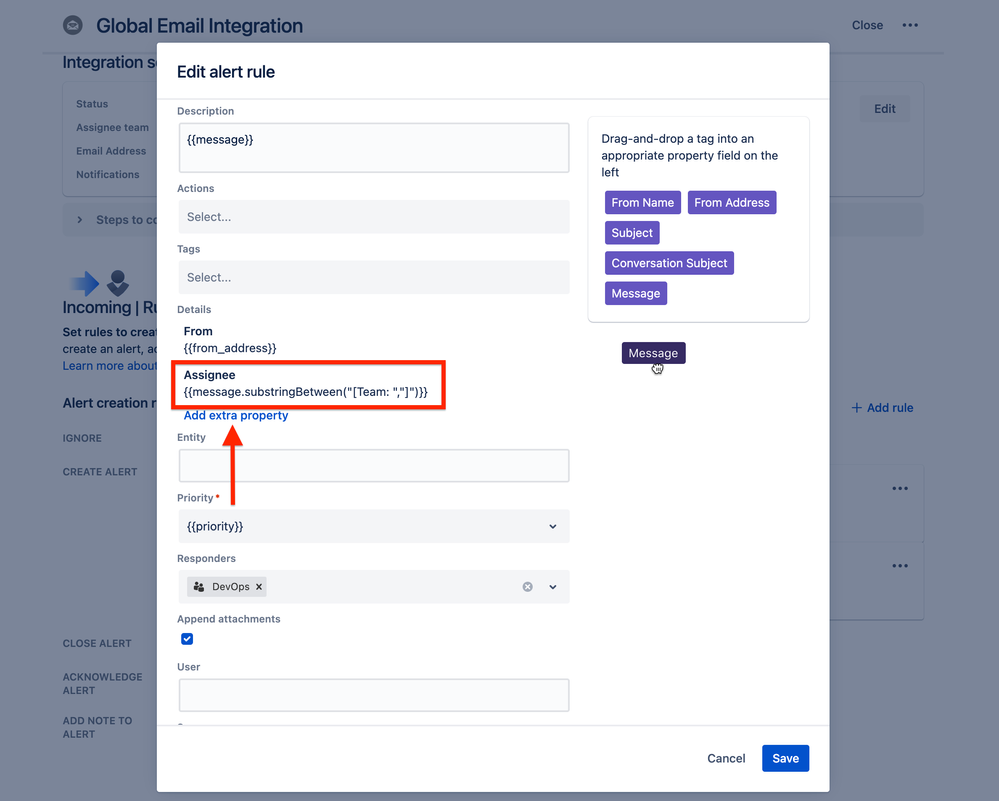Image resolution: width=999 pixels, height=801 pixels.
Task: Click the Status label in settings
Action: (x=92, y=104)
